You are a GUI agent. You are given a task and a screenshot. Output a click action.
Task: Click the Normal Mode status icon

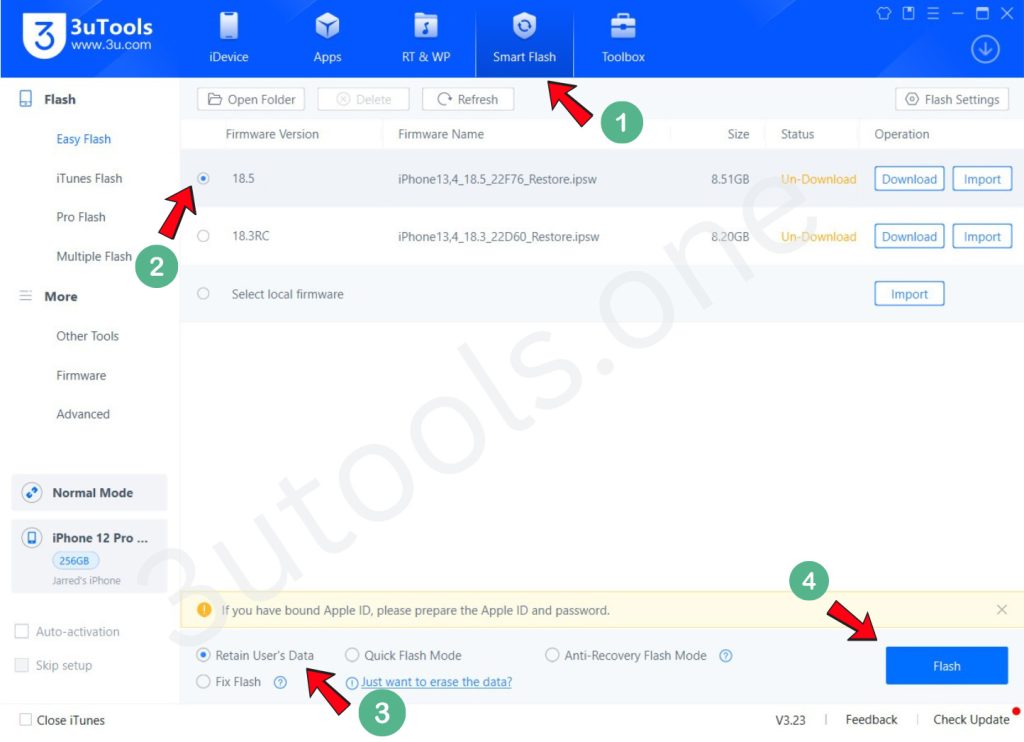[31, 492]
